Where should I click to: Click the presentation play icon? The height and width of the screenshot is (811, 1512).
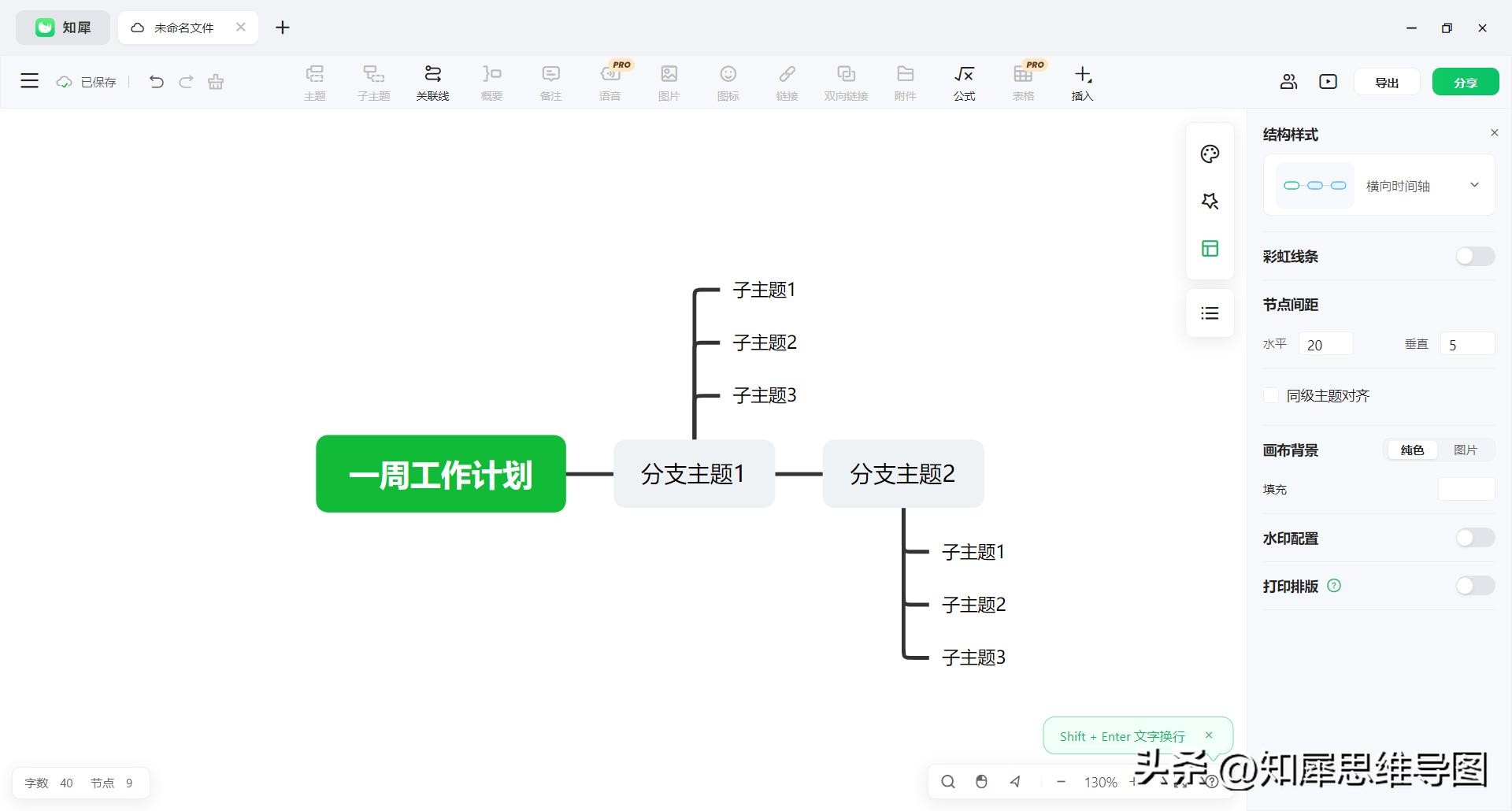[x=1328, y=82]
